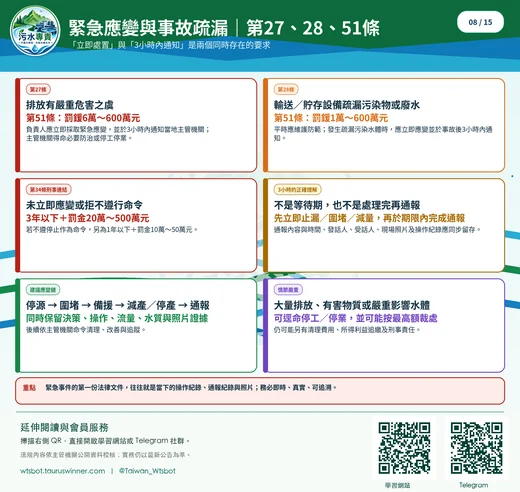520x492 pixels.
Task: Click the note starting with 緊急事件的第一份法律文件
Action: tap(191, 388)
